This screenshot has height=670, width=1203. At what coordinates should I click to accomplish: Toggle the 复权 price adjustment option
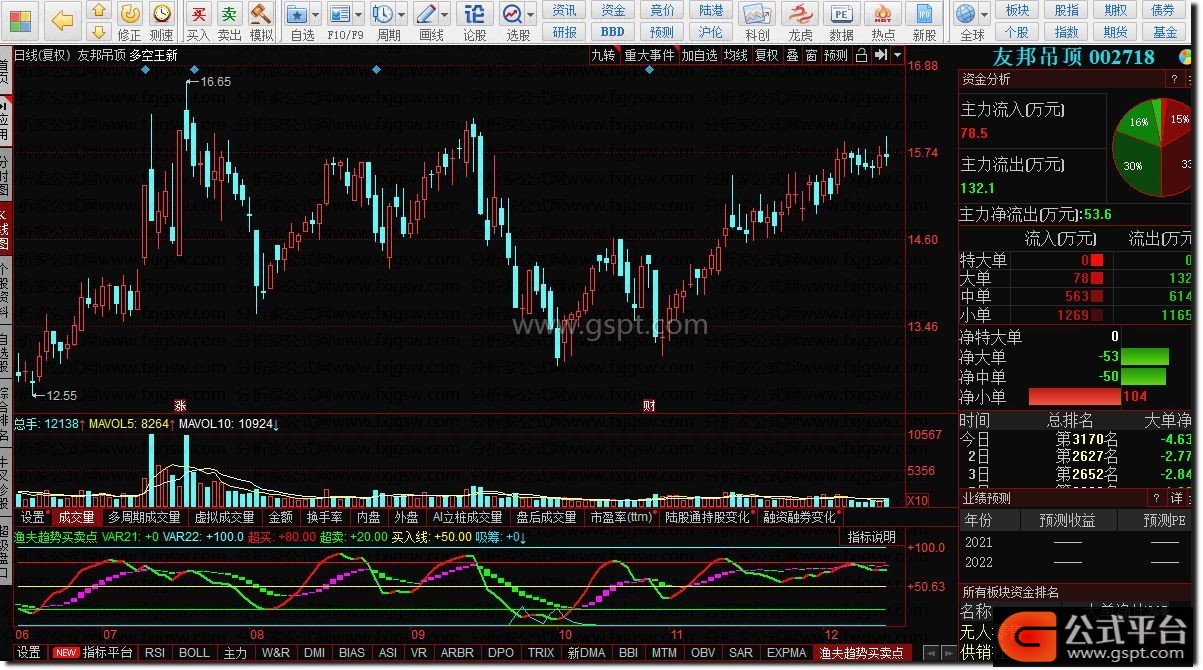pos(766,55)
